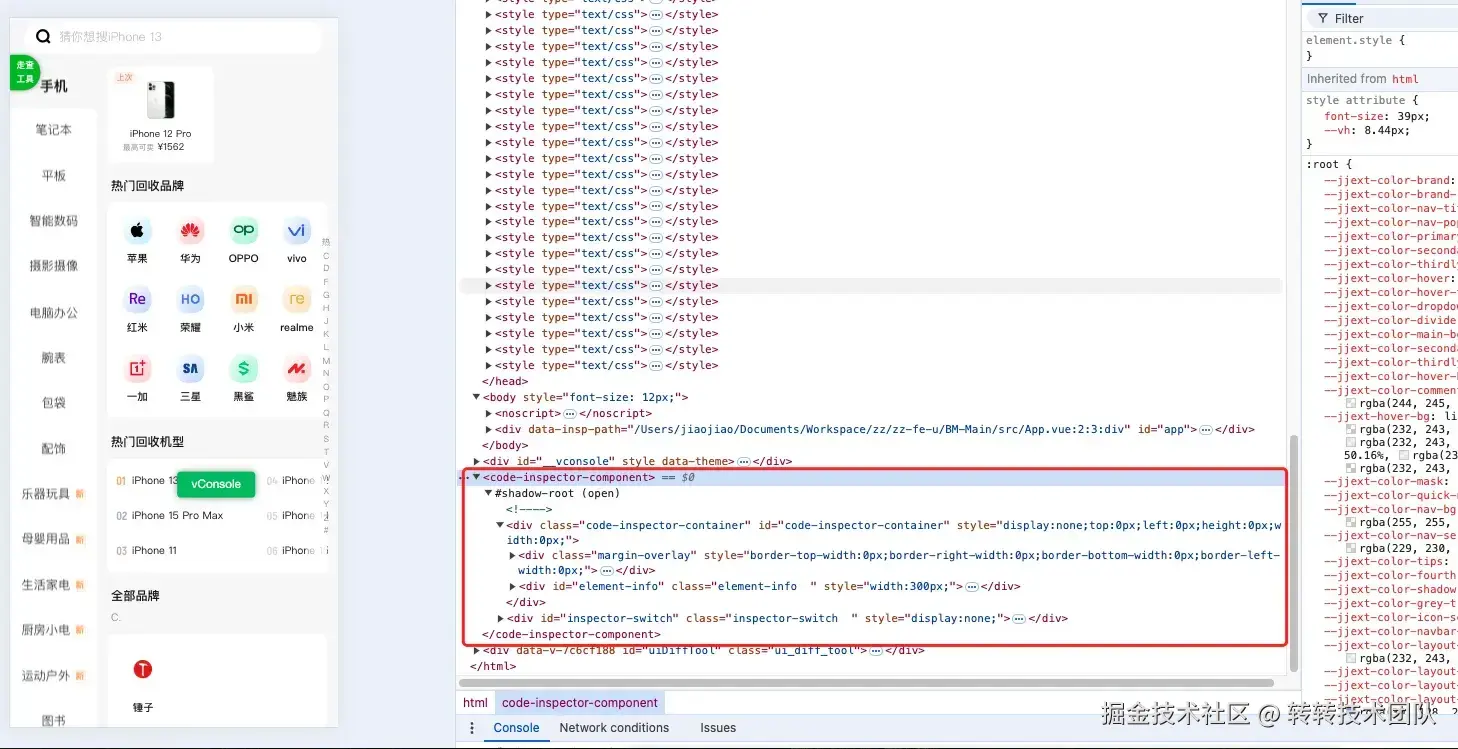
Task: Click ellipsis button in element-info node
Action: click(971, 586)
